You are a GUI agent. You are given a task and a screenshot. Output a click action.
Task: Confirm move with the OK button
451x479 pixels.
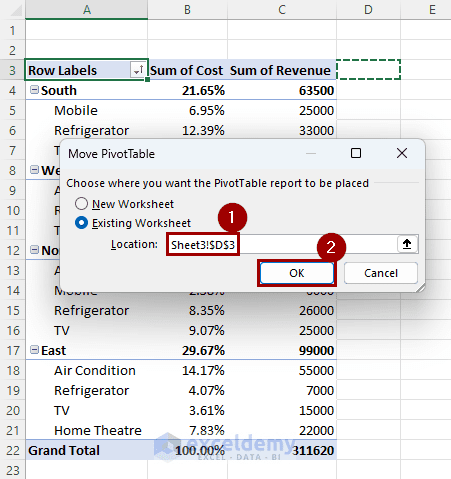tap(297, 273)
